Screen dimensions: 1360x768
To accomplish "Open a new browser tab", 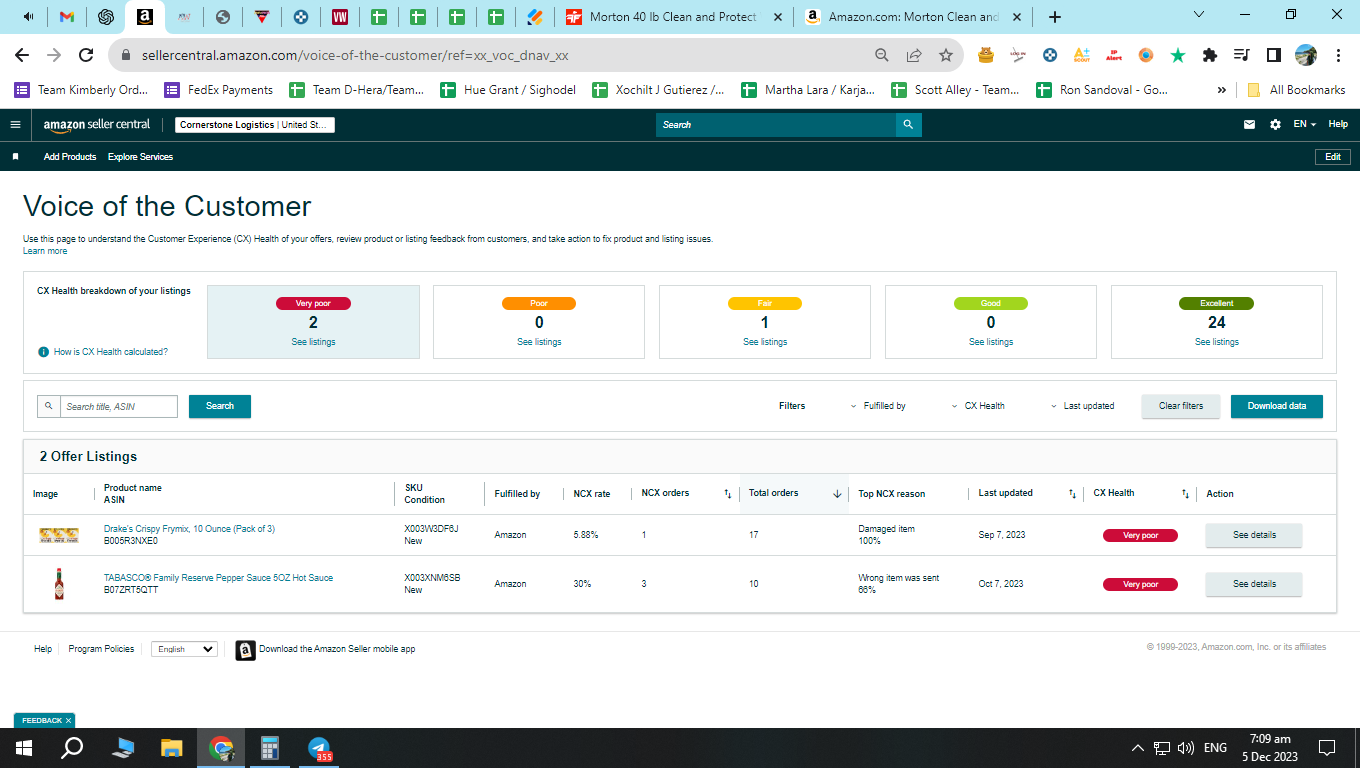I will [x=1055, y=17].
